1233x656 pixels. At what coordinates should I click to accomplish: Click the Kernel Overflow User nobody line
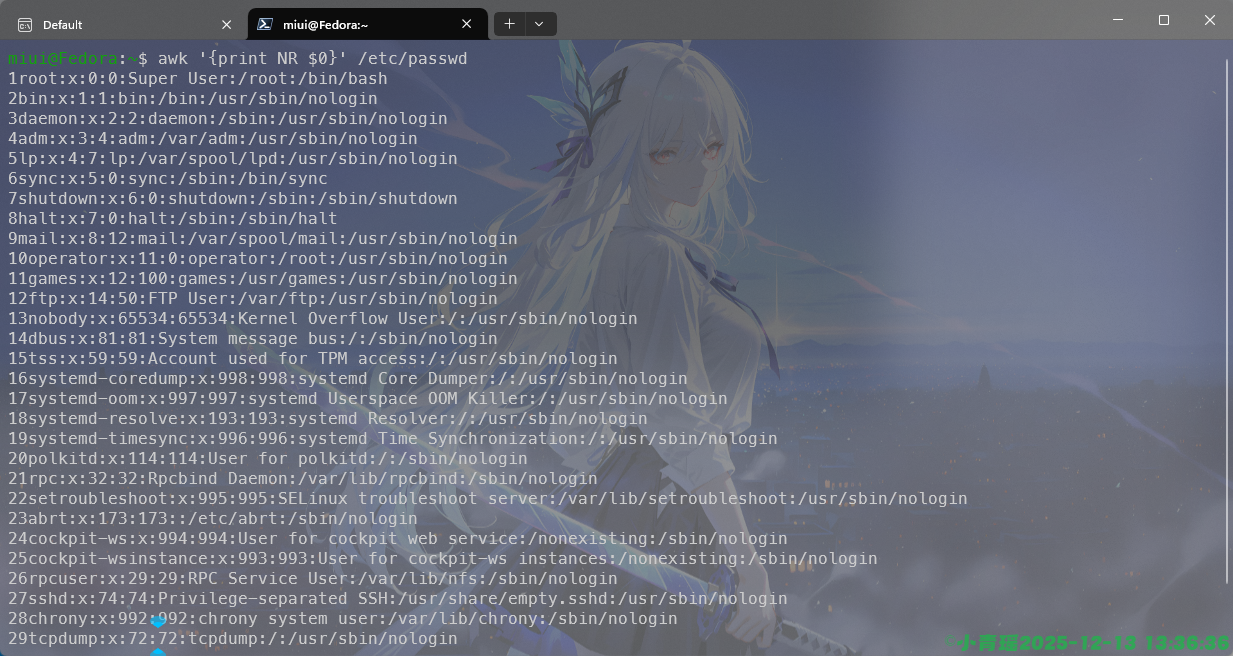point(320,318)
